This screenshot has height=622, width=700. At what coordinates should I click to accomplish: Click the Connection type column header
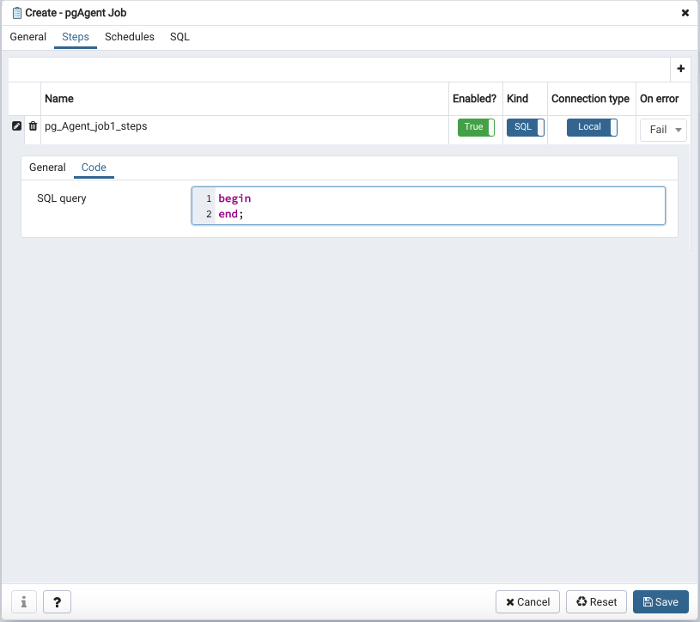(x=590, y=99)
